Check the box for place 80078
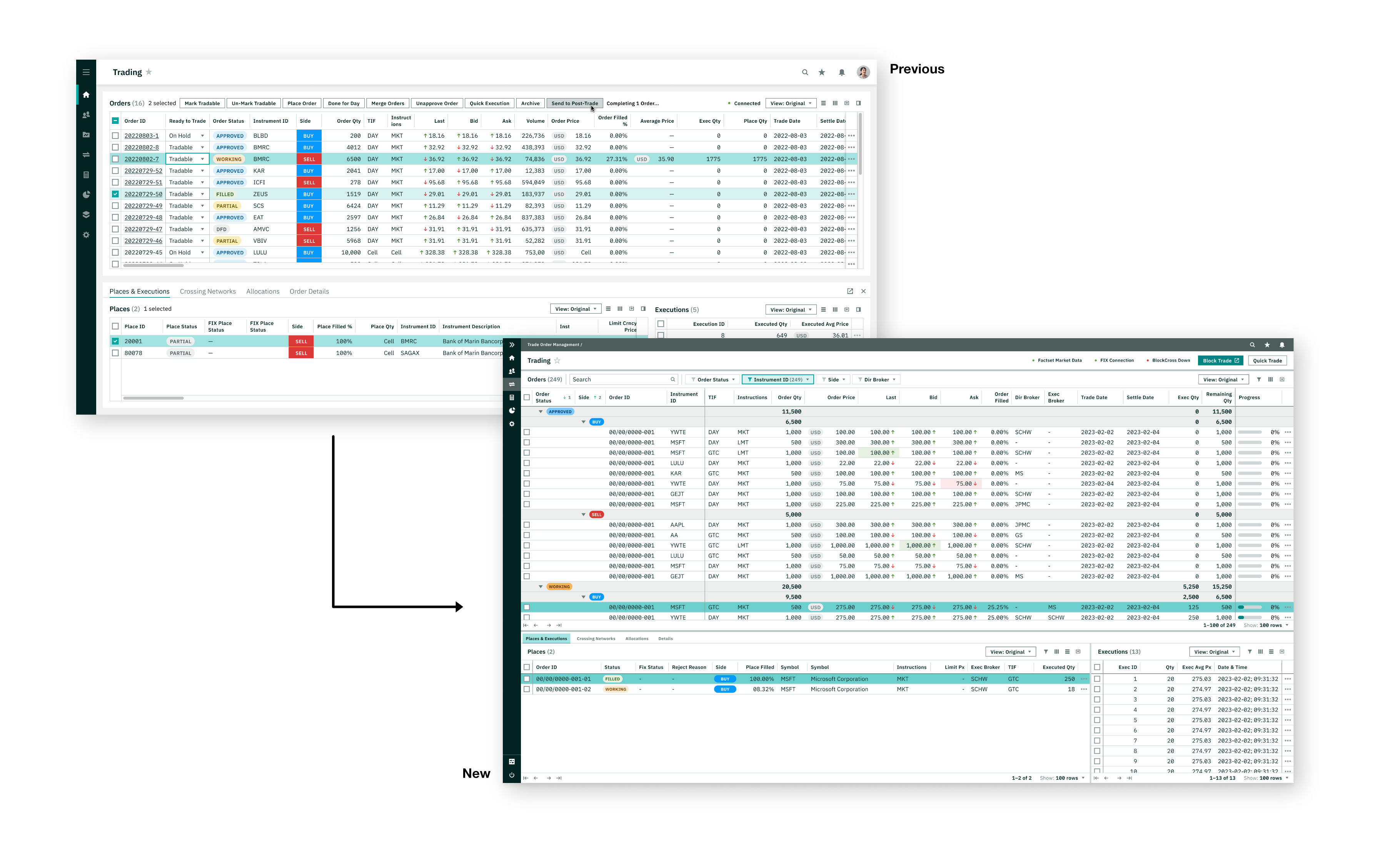 (115, 353)
